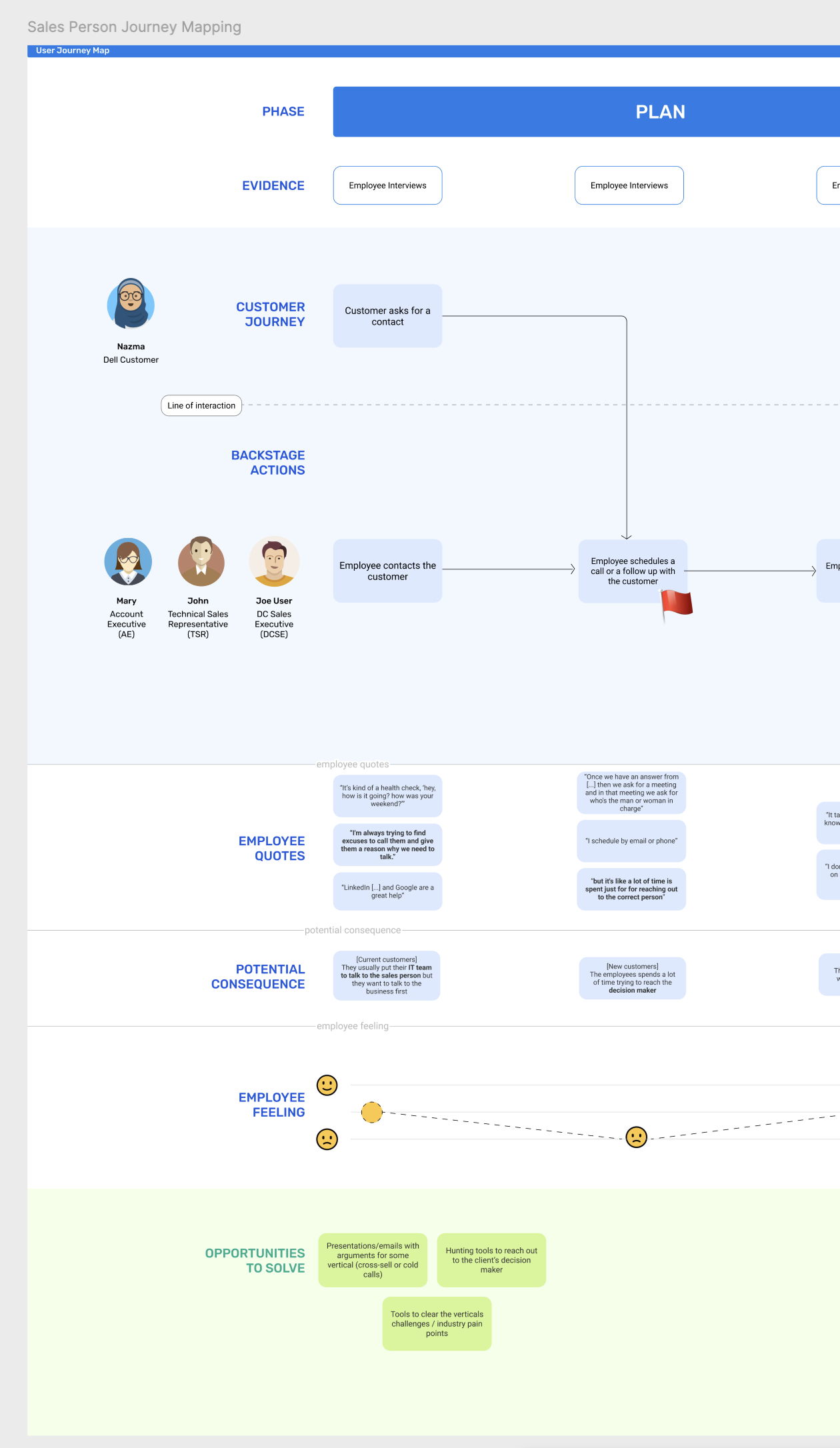Viewport: 840px width, 1448px height.
Task: Click 'Employee contacts the customer' card
Action: pos(387,571)
